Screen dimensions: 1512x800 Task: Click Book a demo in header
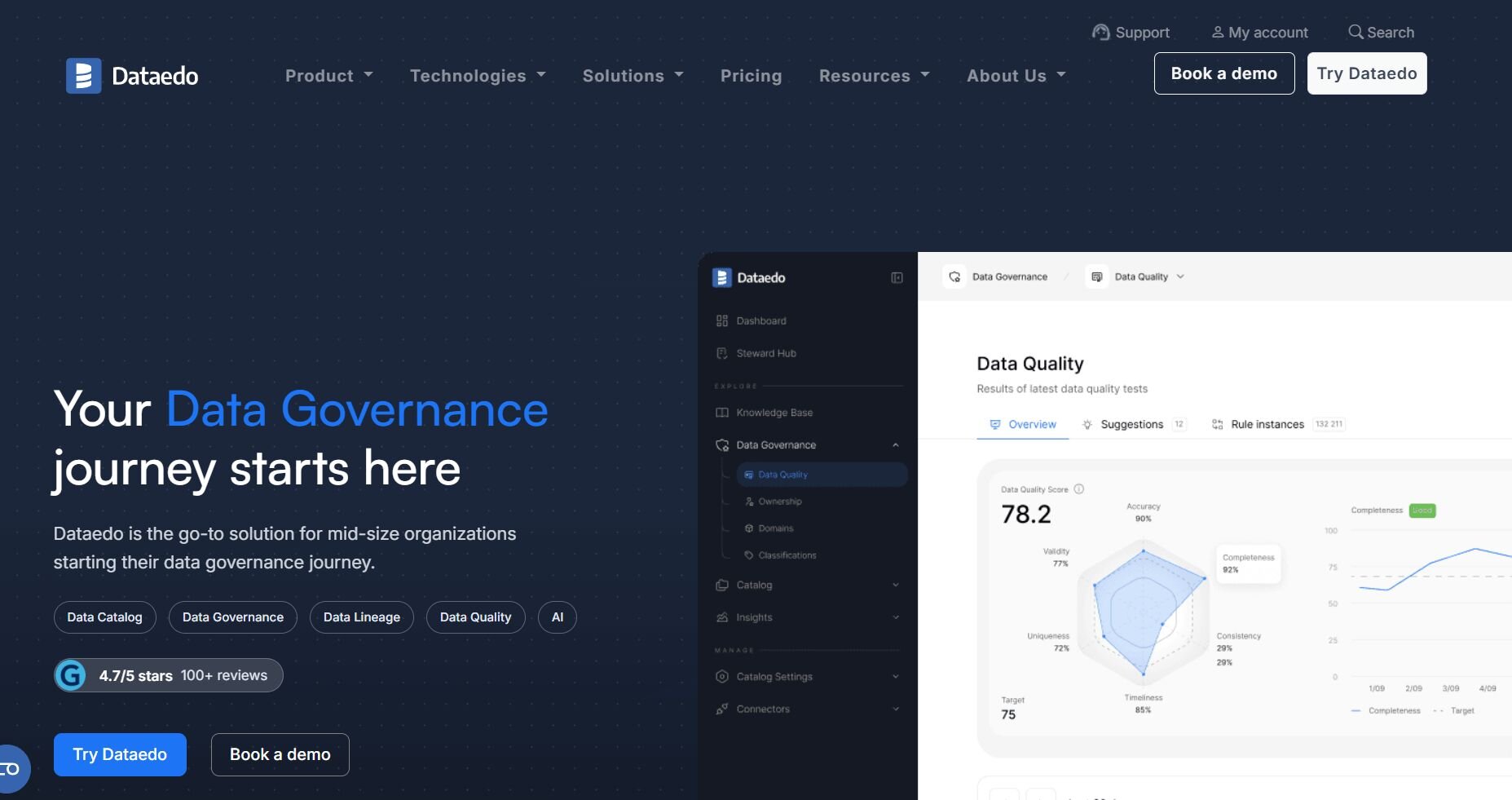1223,73
